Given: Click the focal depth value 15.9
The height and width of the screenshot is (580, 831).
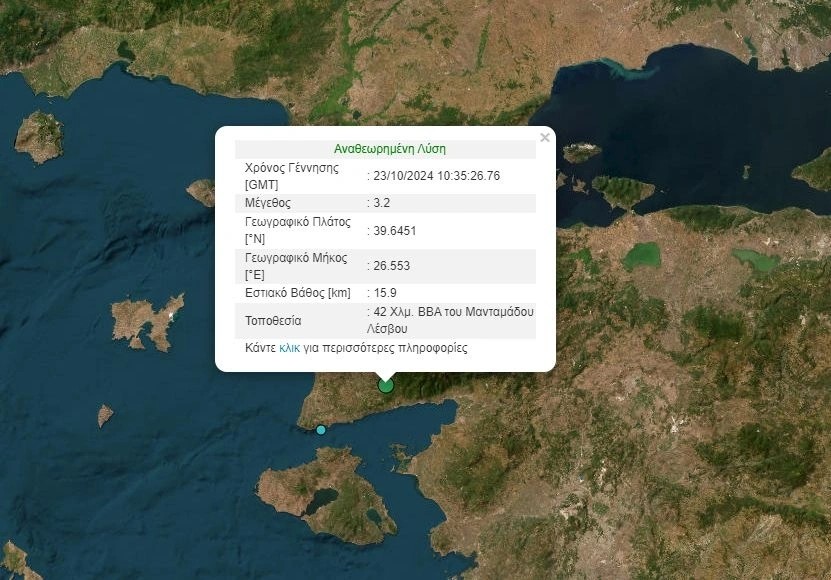Looking at the screenshot, I should click(386, 293).
